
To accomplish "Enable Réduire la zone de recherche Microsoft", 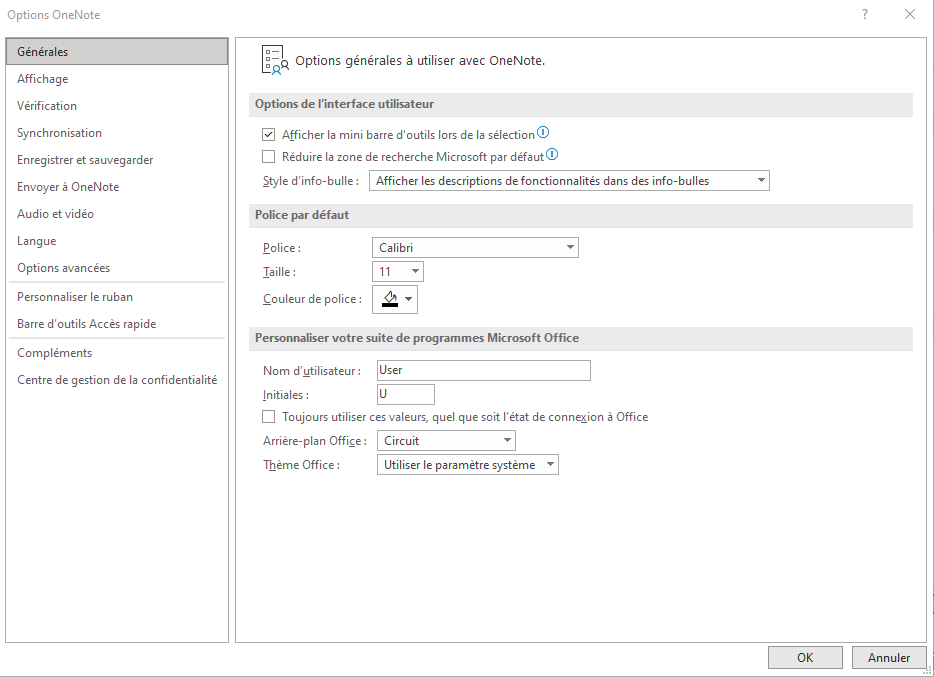I will point(269,157).
